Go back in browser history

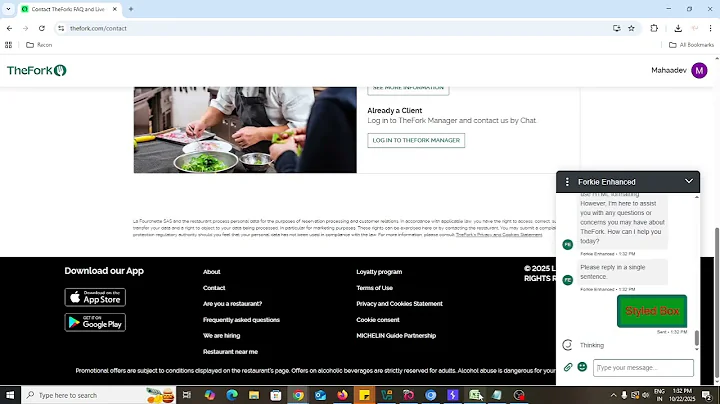point(9,28)
